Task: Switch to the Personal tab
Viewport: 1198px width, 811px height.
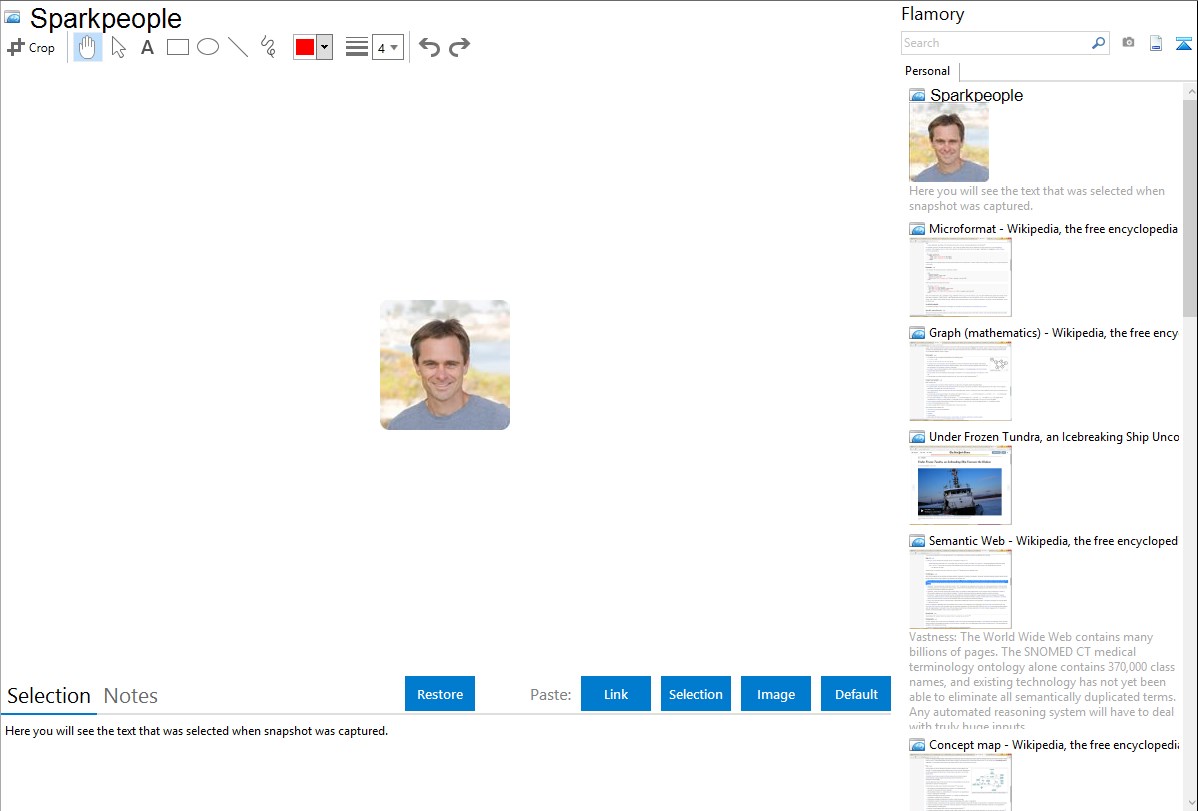Action: (x=928, y=71)
